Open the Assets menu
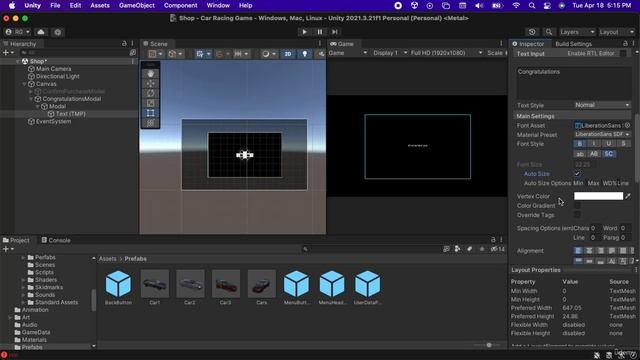This screenshot has height=360, width=640. tap(100, 6)
